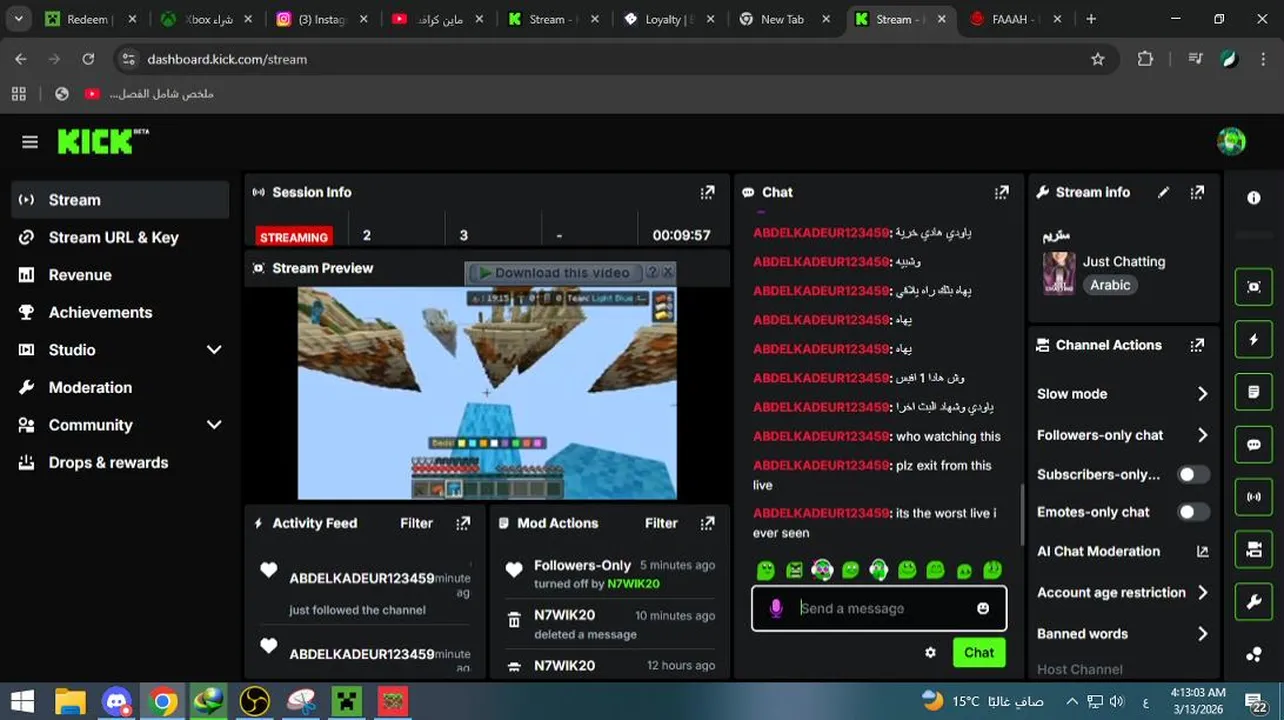This screenshot has height=720, width=1284.
Task: Click the address bar URL
Action: pos(227,59)
